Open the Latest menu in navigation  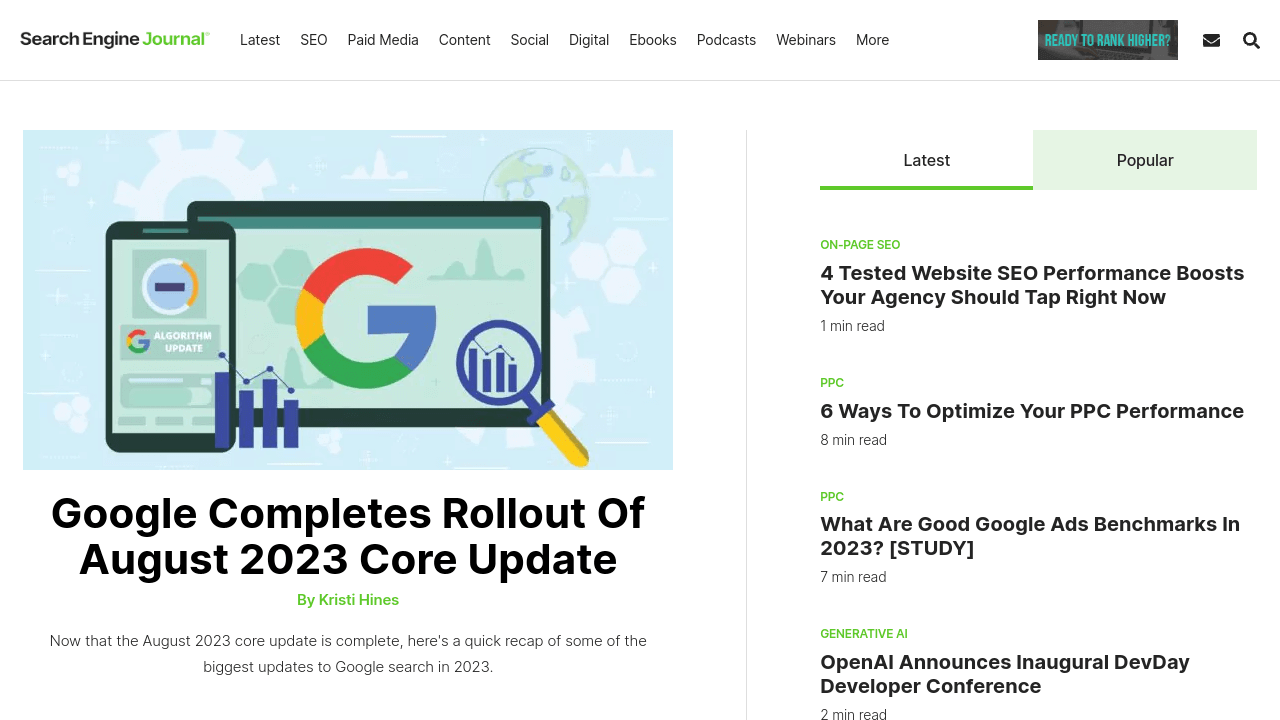click(260, 40)
